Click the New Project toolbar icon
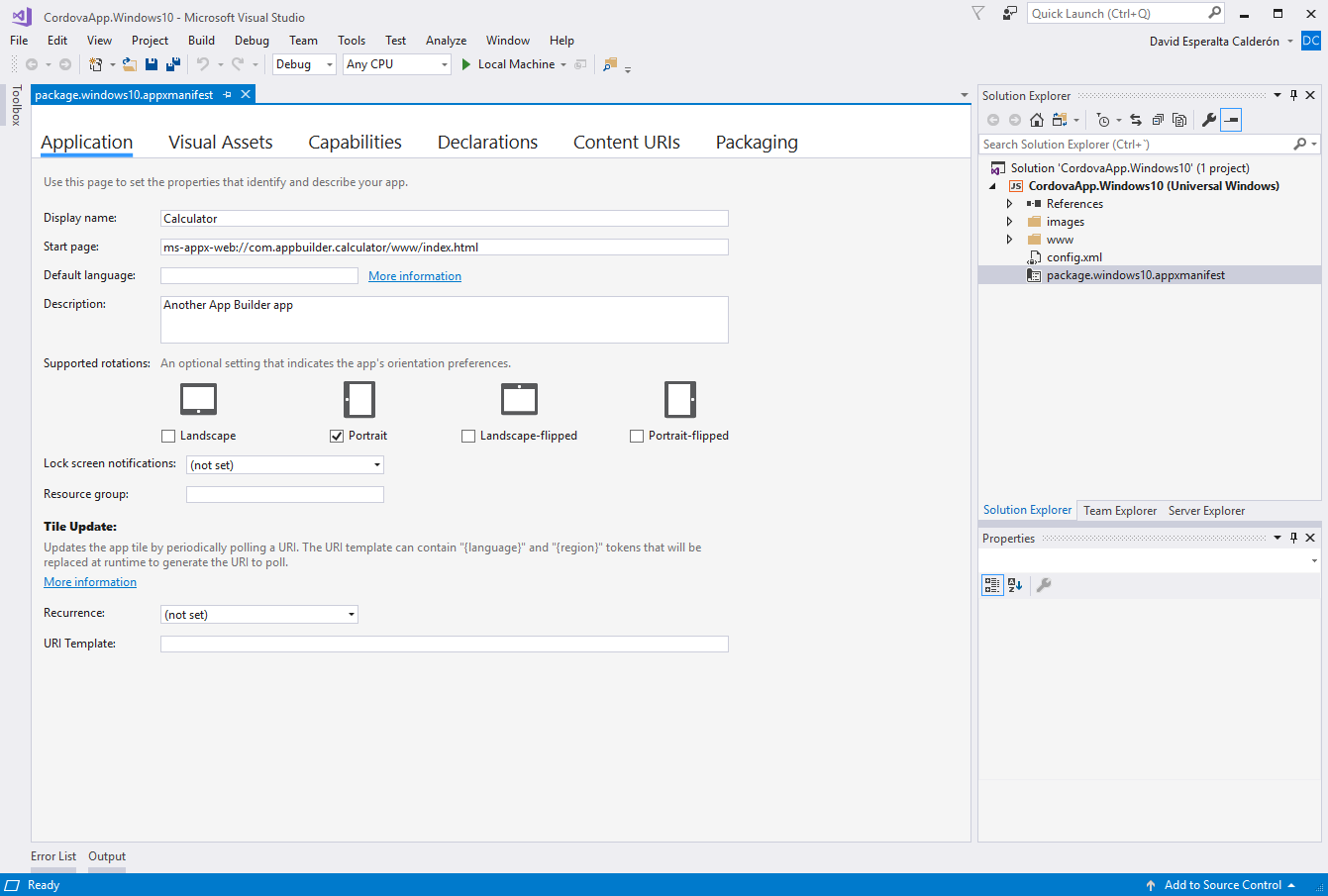This screenshot has width=1328, height=896. (96, 64)
